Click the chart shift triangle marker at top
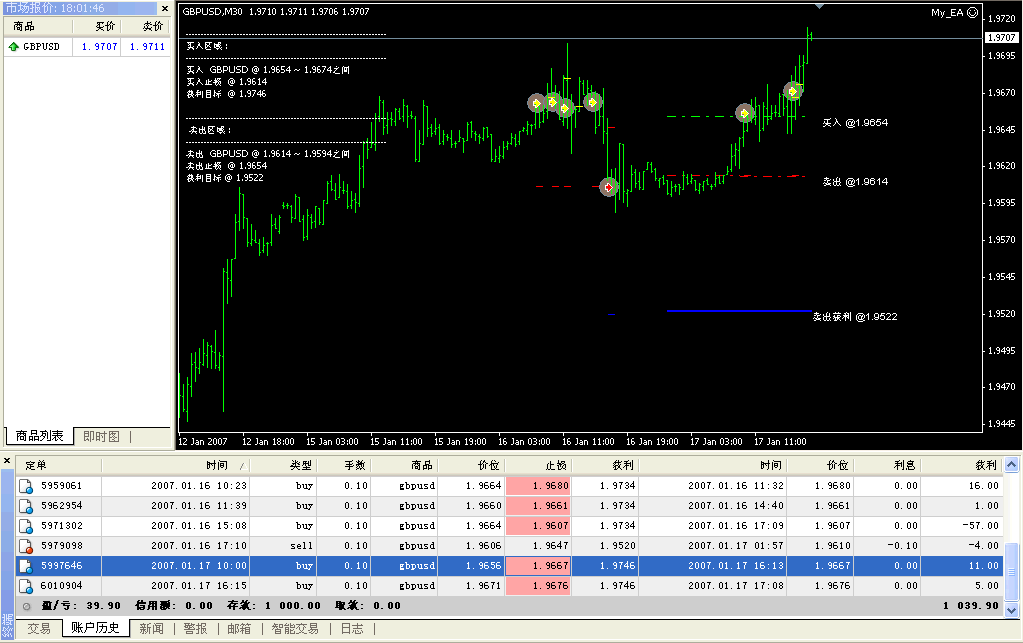 coord(819,6)
